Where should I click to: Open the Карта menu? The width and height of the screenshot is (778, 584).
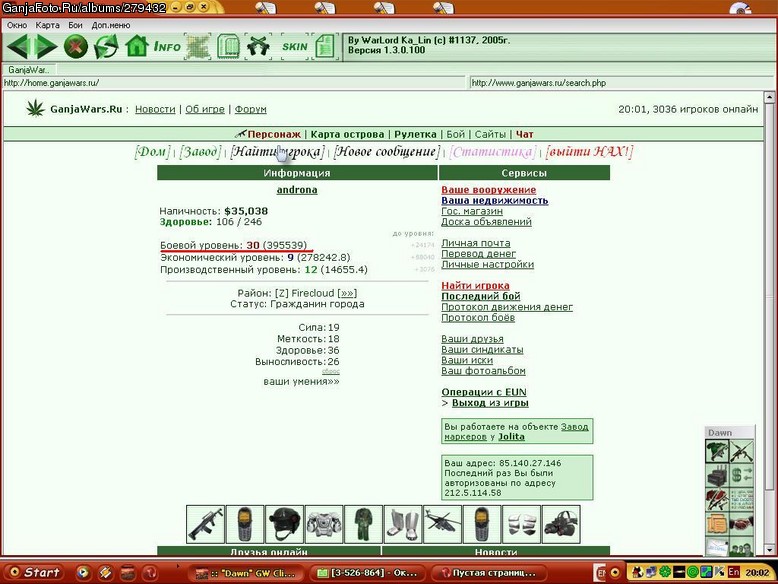click(x=47, y=25)
